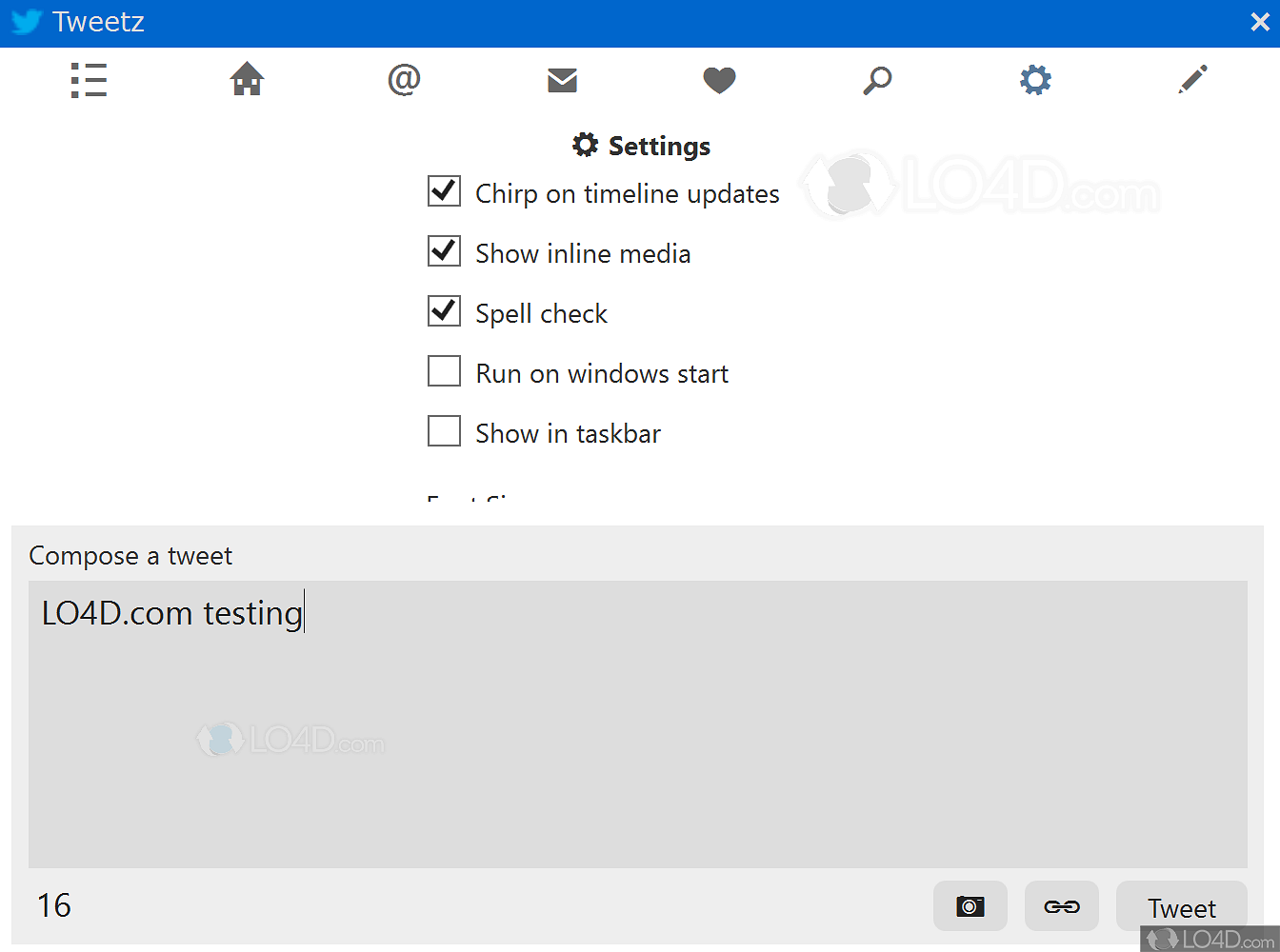Open direct messages envelope icon
The width and height of the screenshot is (1280, 952).
tap(562, 80)
